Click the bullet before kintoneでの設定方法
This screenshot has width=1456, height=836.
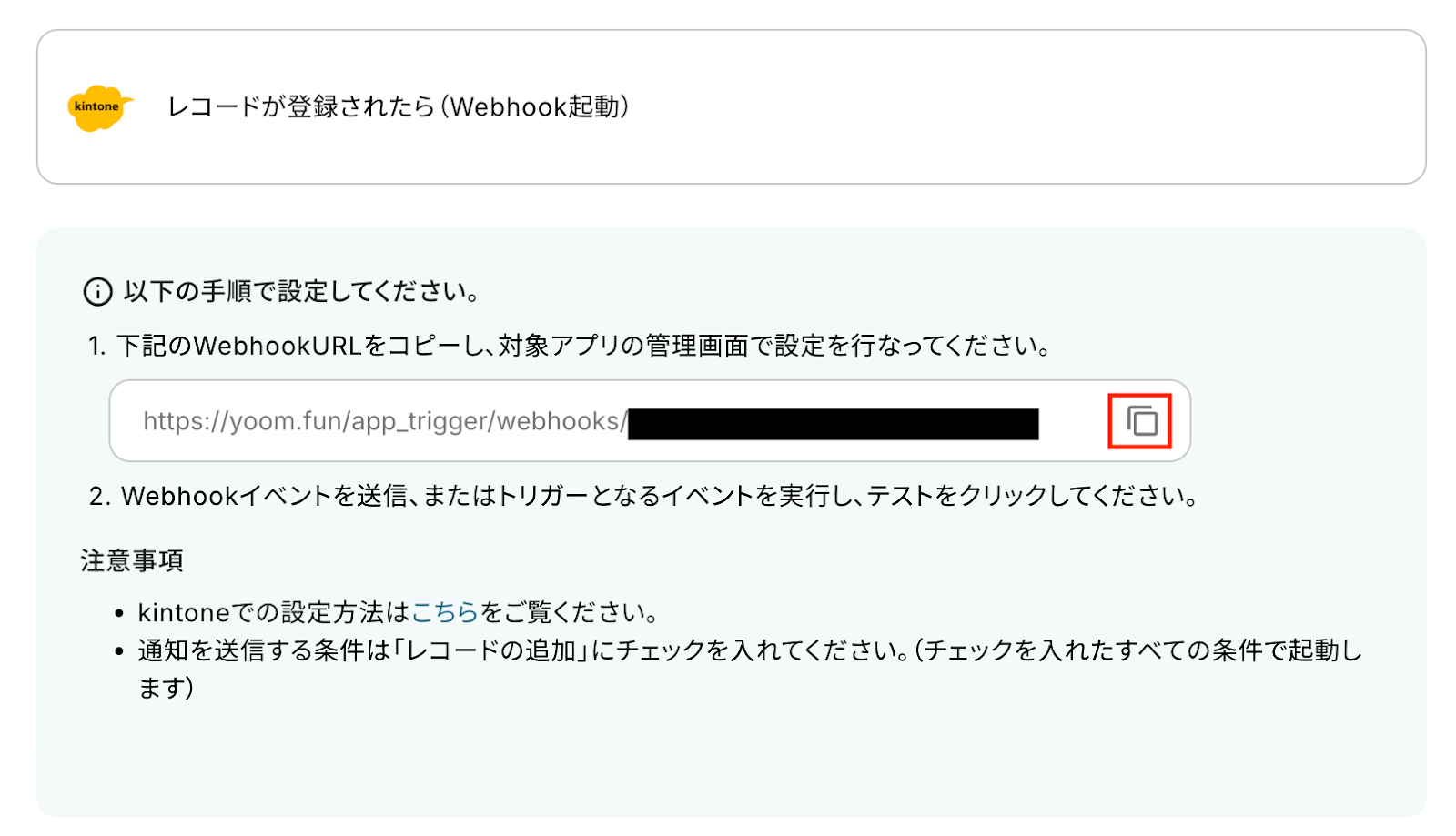pos(119,614)
